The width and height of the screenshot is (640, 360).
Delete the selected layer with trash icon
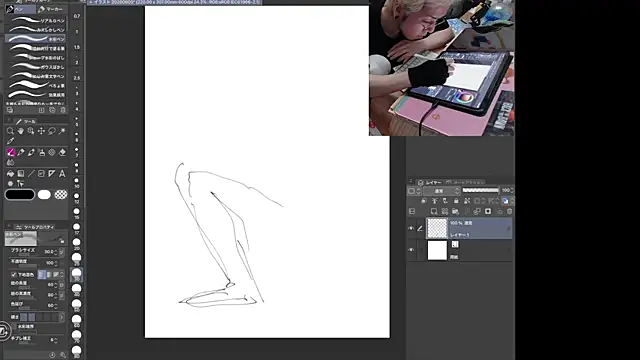[509, 211]
